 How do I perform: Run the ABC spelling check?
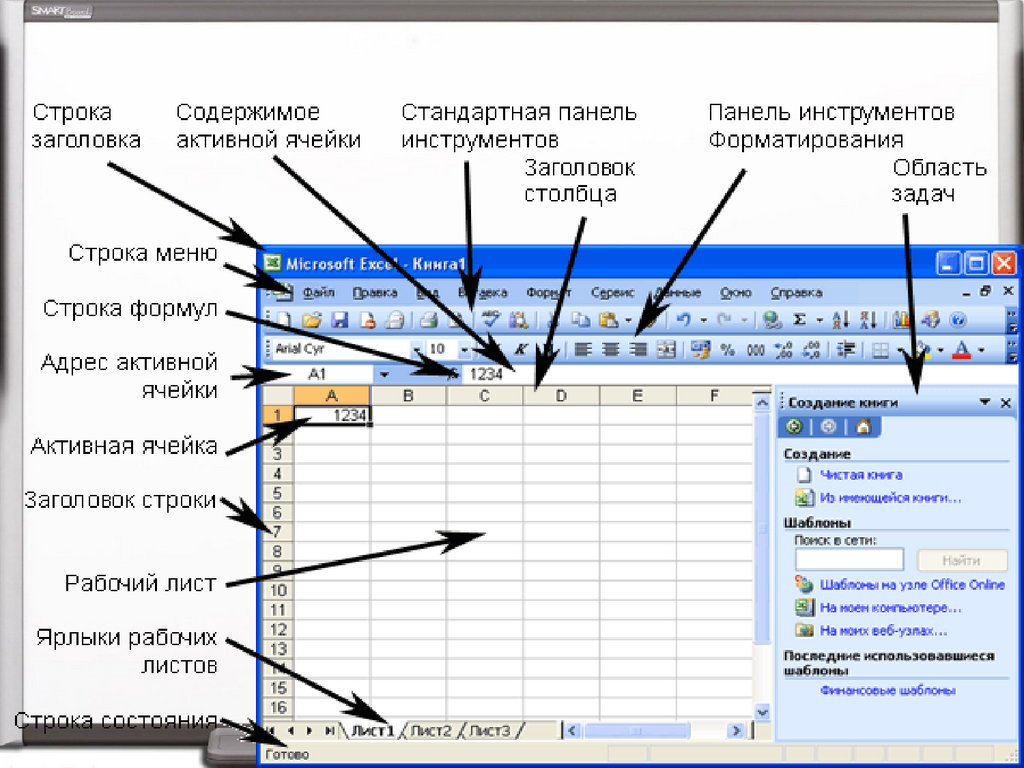click(490, 320)
